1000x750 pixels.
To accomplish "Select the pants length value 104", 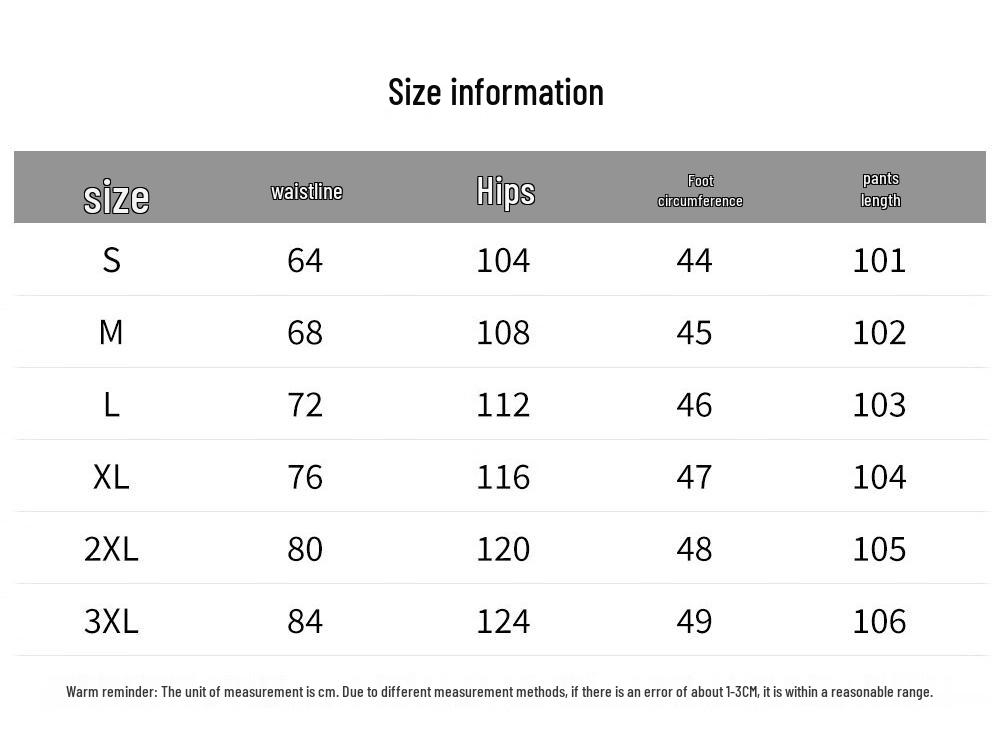I will [x=879, y=476].
